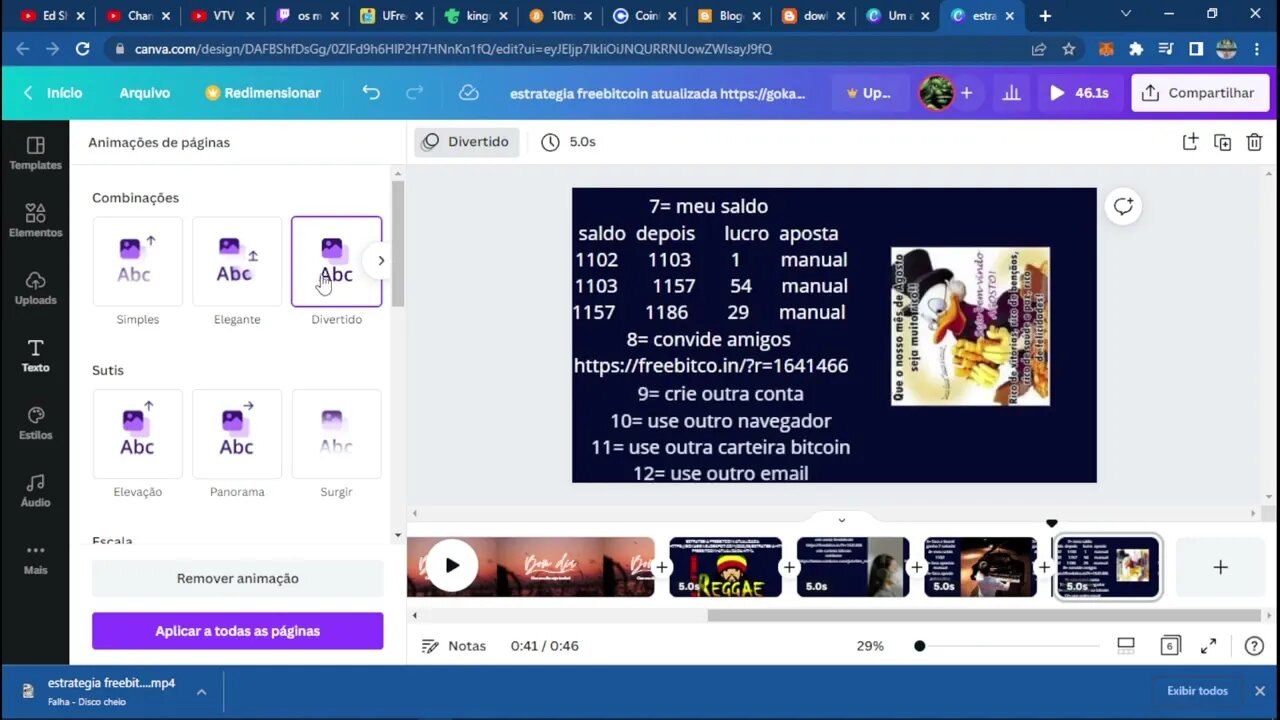Open the Uploads sidebar panel

[x=35, y=288]
